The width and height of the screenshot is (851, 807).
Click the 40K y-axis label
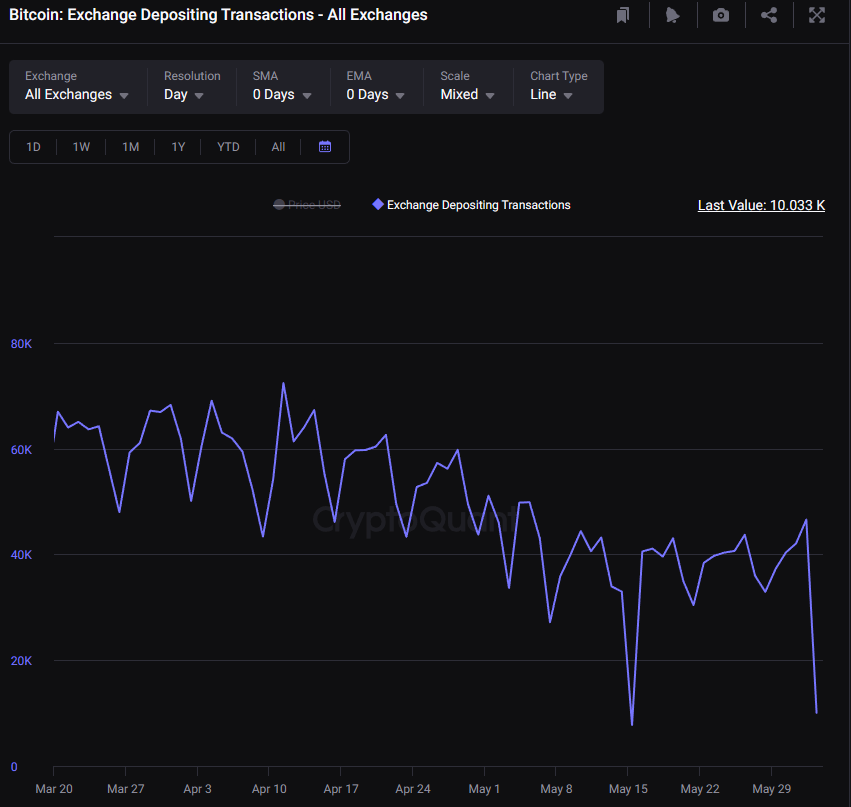coord(21,555)
